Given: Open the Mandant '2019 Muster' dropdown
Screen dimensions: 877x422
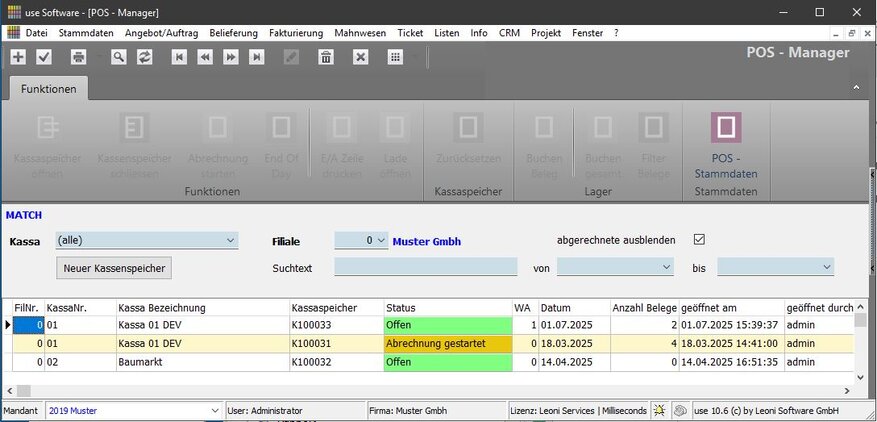Looking at the screenshot, I should point(134,411).
